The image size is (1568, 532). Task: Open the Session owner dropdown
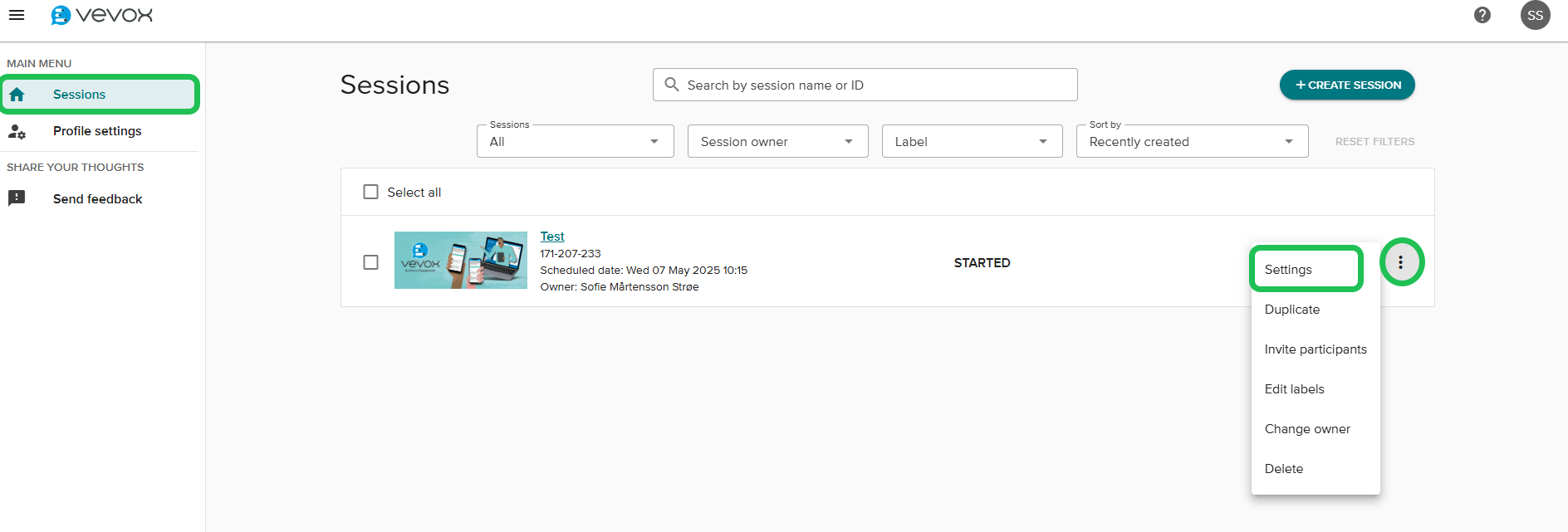pyautogui.click(x=777, y=142)
